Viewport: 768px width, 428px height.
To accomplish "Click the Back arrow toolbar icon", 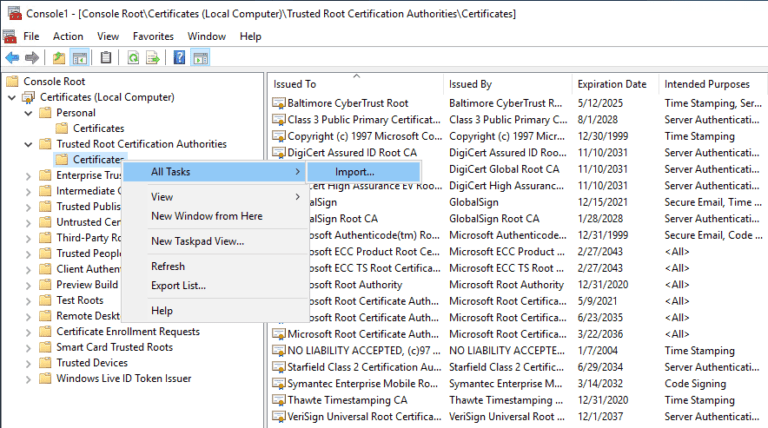I will 12,58.
